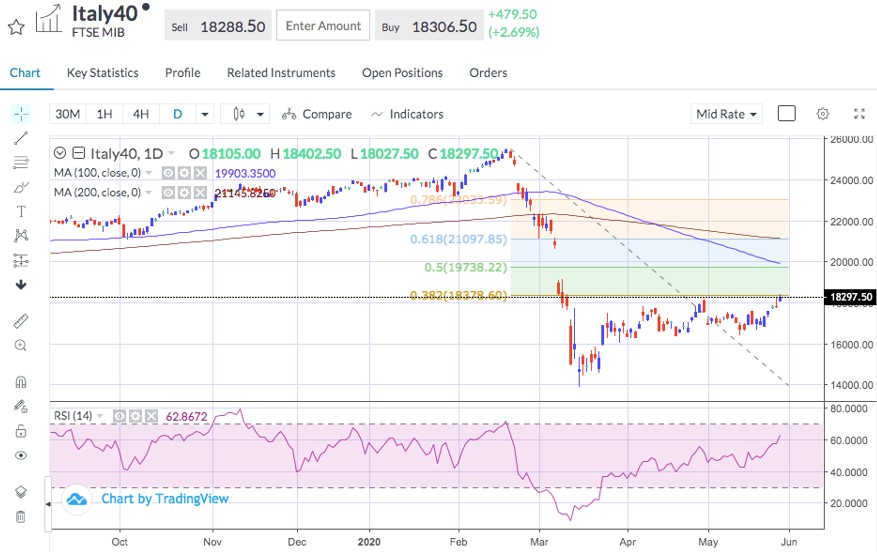Screen dimensions: 877x552
Task: Open the Orders tab
Action: [x=488, y=73]
